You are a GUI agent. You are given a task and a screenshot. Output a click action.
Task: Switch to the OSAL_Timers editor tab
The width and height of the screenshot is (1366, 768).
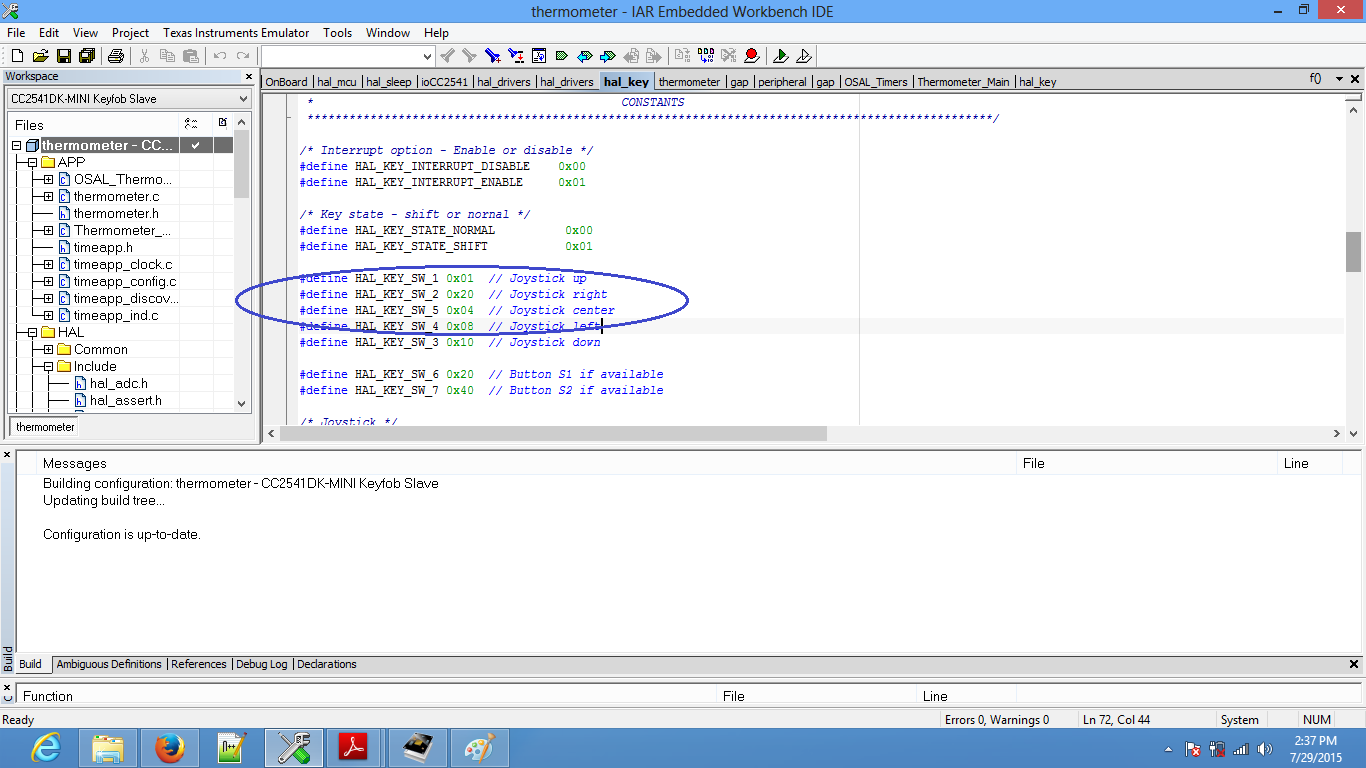tap(876, 82)
